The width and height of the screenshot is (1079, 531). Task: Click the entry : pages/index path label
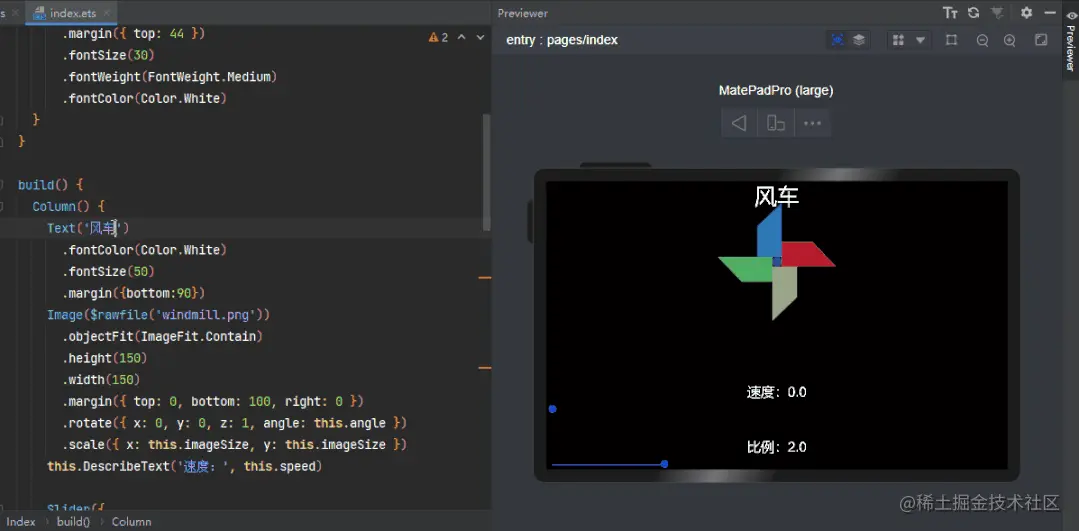[562, 40]
